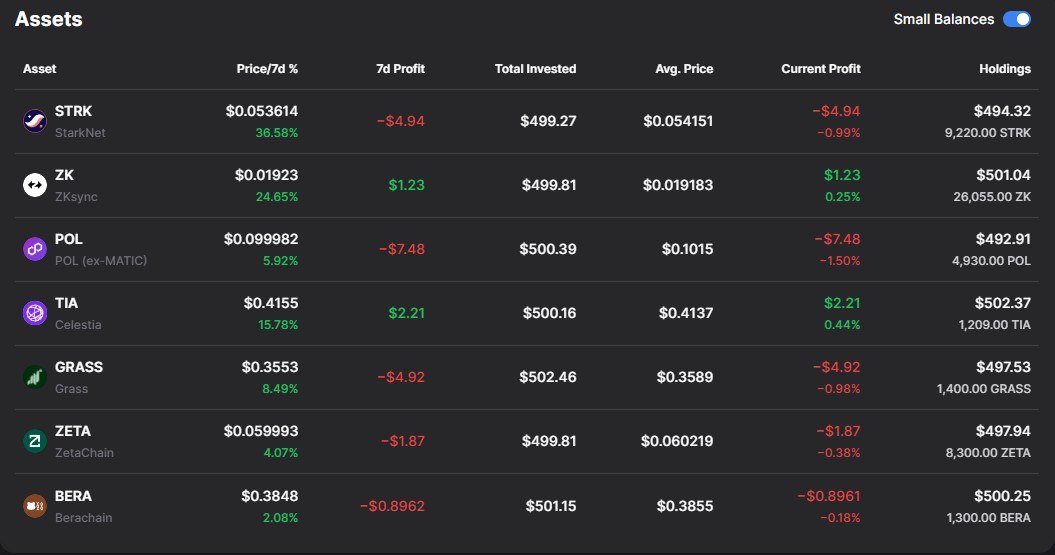The image size is (1055, 555).
Task: Open the ZETA asset name
Action: click(73, 431)
